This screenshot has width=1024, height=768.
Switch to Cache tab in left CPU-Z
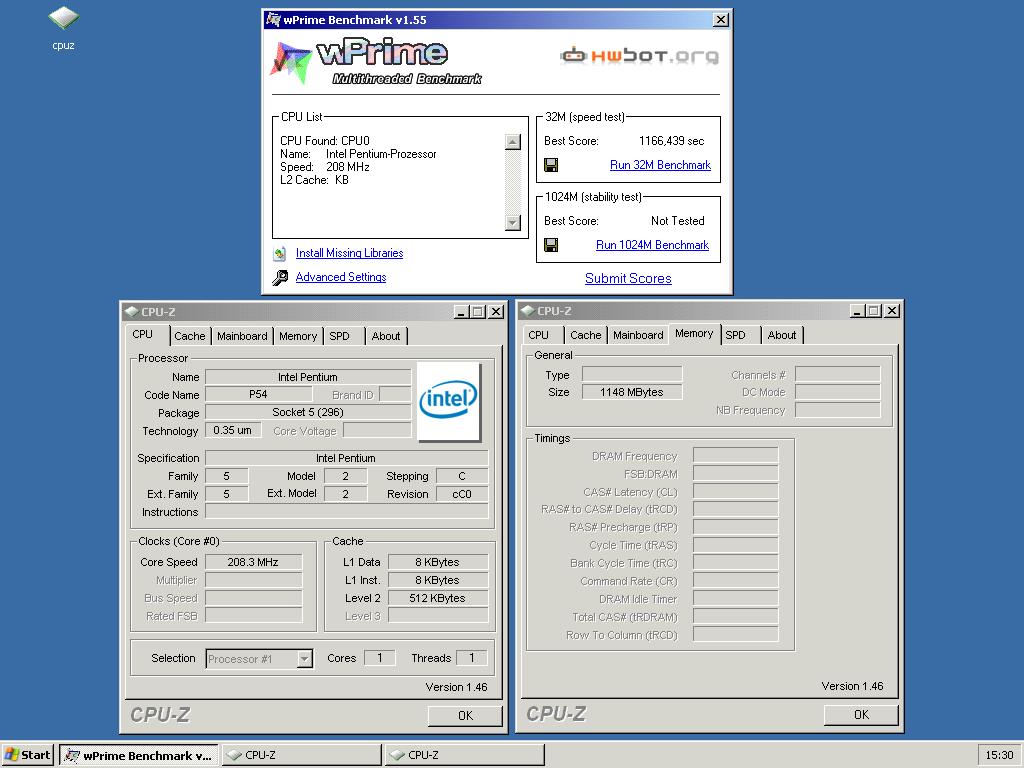190,336
